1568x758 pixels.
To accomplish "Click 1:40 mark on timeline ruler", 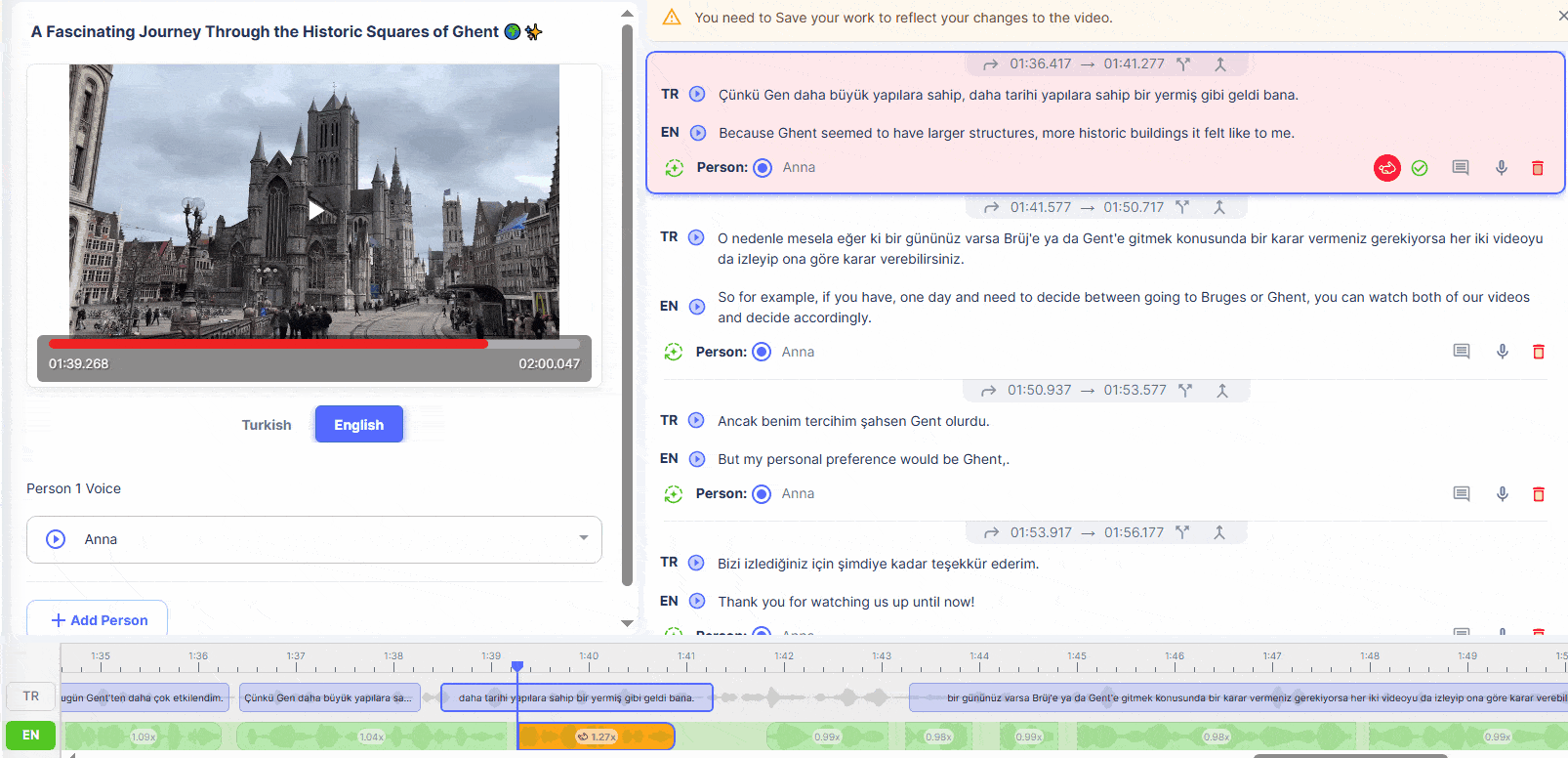I will point(589,656).
